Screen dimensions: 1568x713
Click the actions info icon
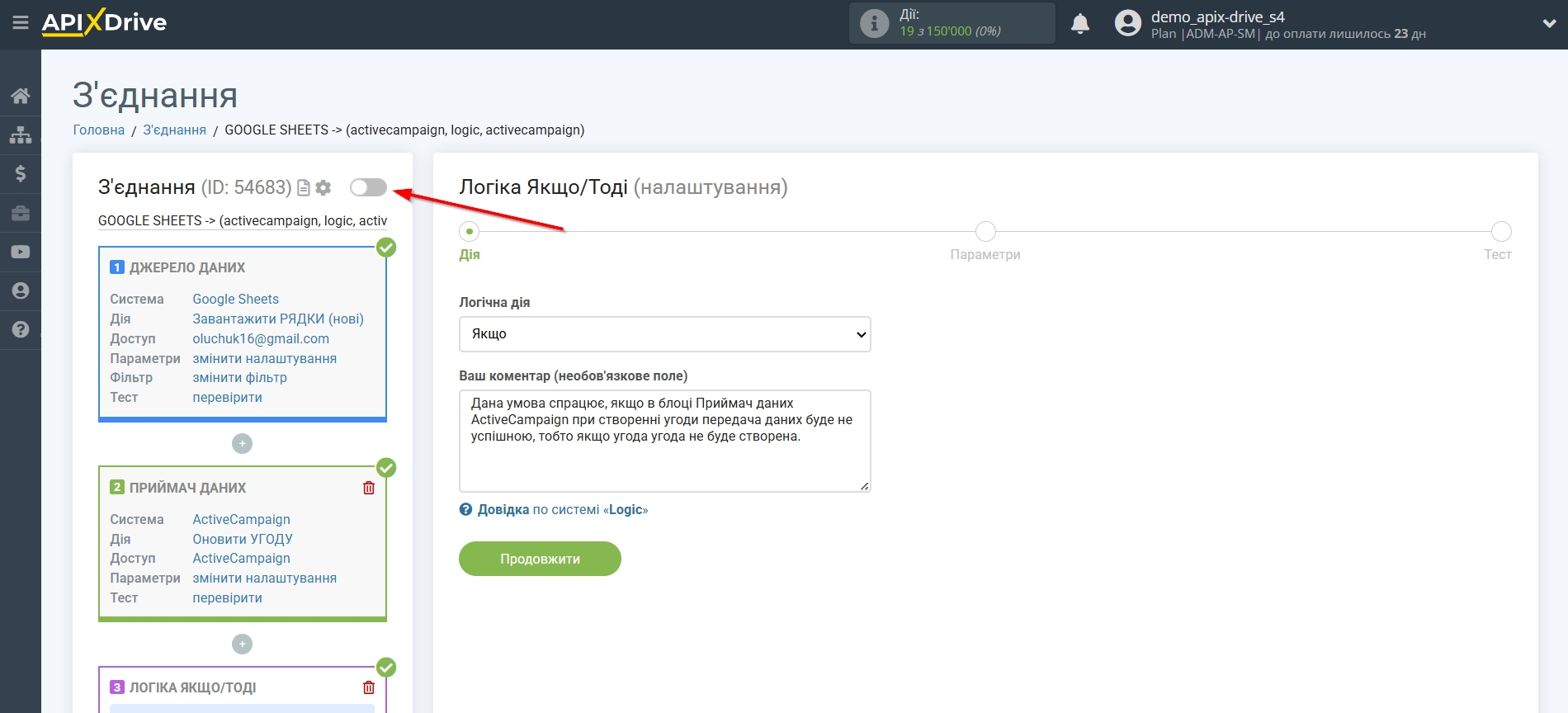(874, 23)
